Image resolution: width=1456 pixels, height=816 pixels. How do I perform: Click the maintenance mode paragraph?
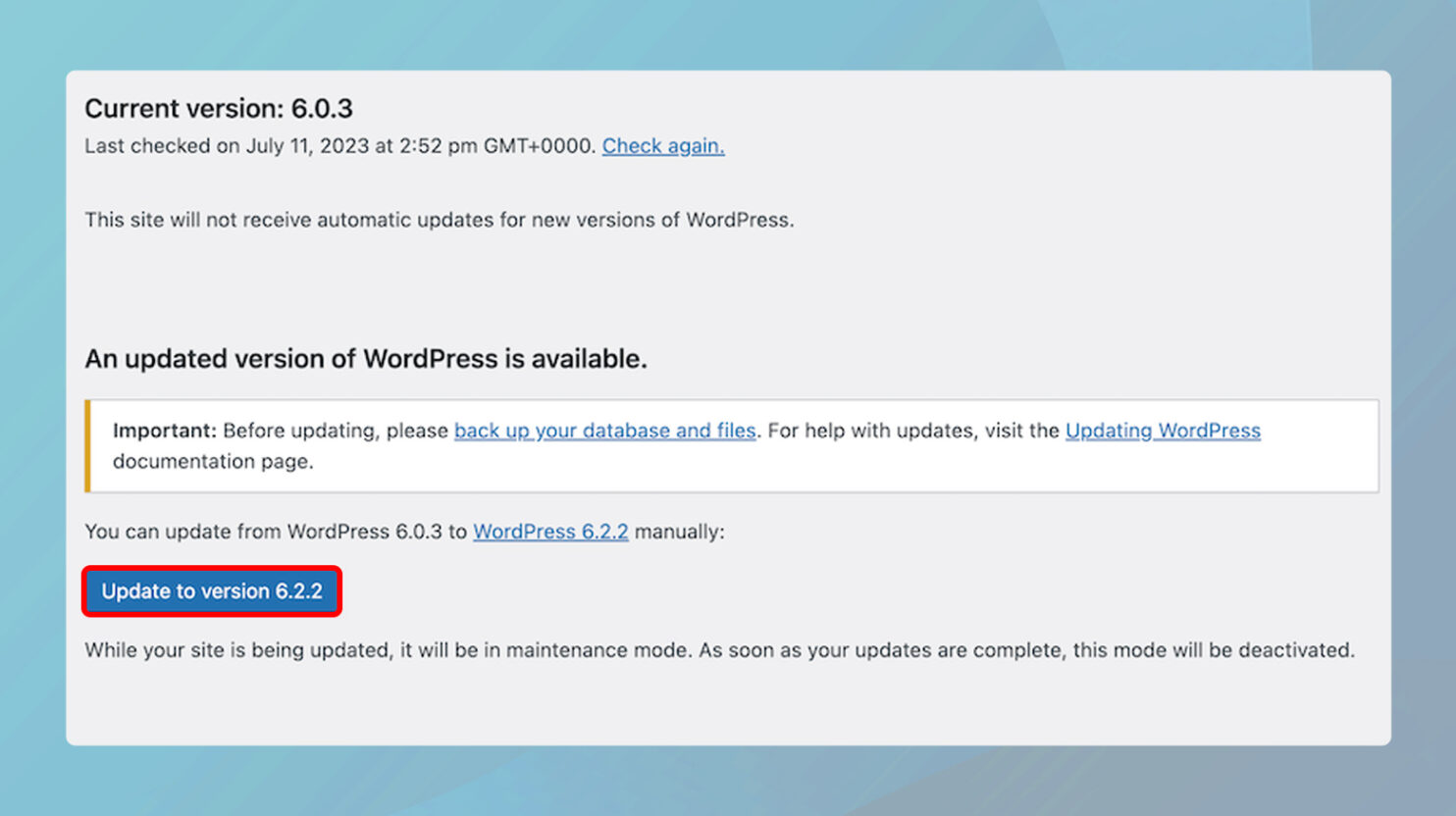tap(718, 650)
